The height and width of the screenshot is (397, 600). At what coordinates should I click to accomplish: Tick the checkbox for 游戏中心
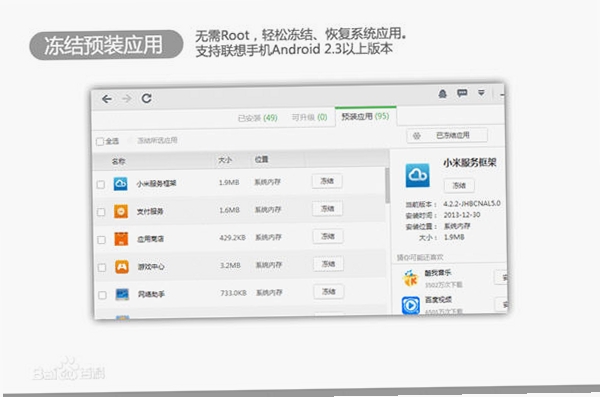102,268
